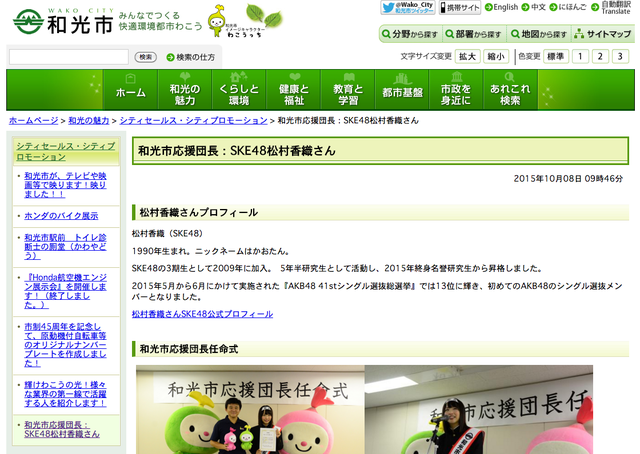The image size is (640, 454).
Task: Open くらしと環境 nav tab
Action: point(239,90)
